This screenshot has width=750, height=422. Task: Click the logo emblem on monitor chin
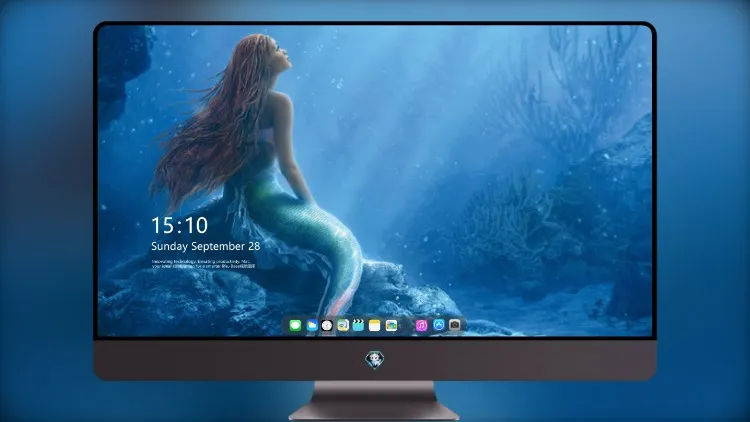(x=375, y=359)
